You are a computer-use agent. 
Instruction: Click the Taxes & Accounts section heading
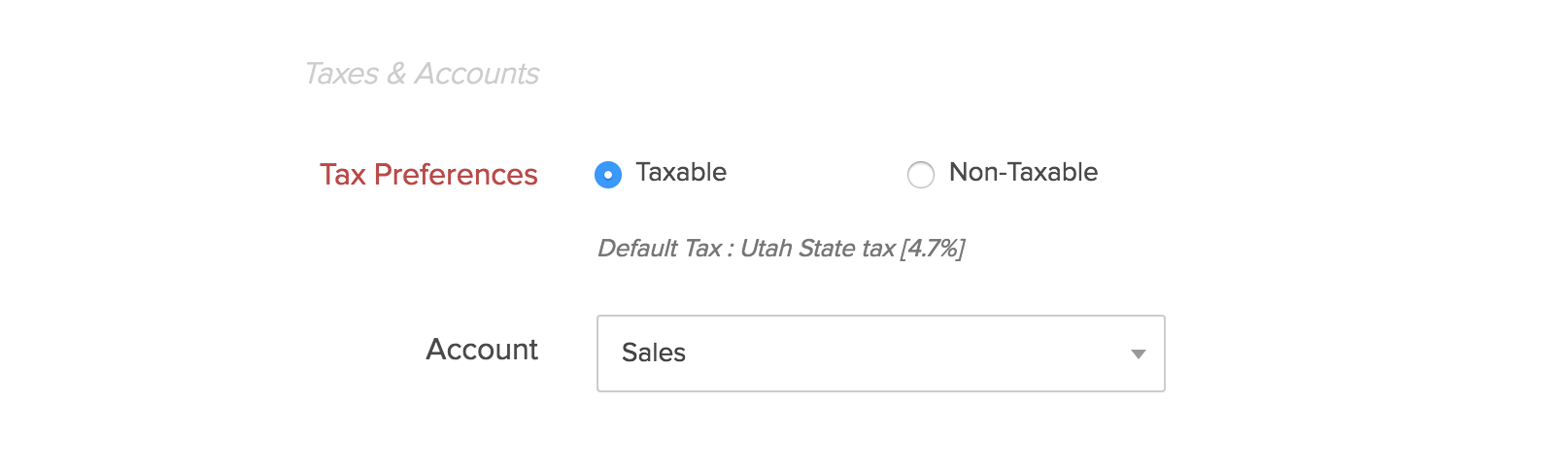422,74
